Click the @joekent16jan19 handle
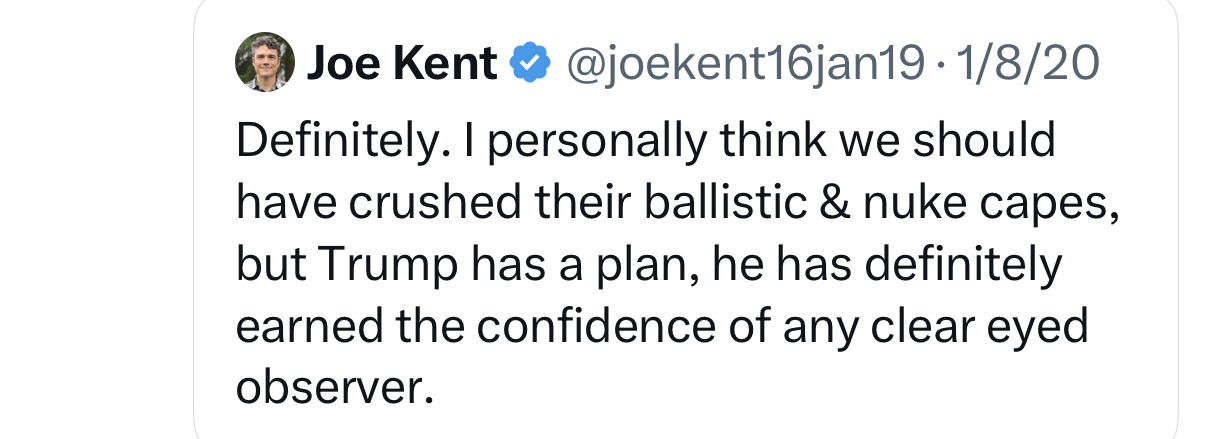1206x439 pixels. [x=746, y=64]
